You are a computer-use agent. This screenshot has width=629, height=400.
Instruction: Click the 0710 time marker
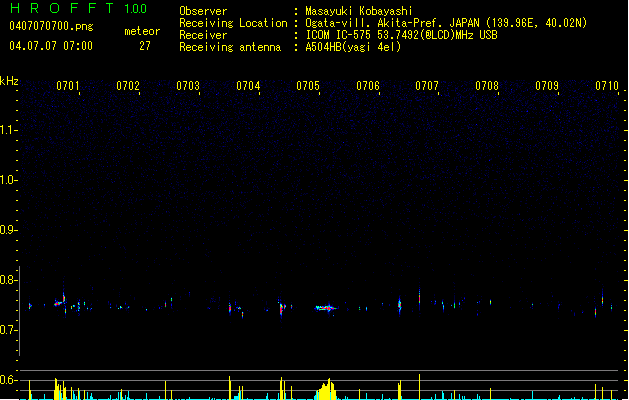[607, 86]
